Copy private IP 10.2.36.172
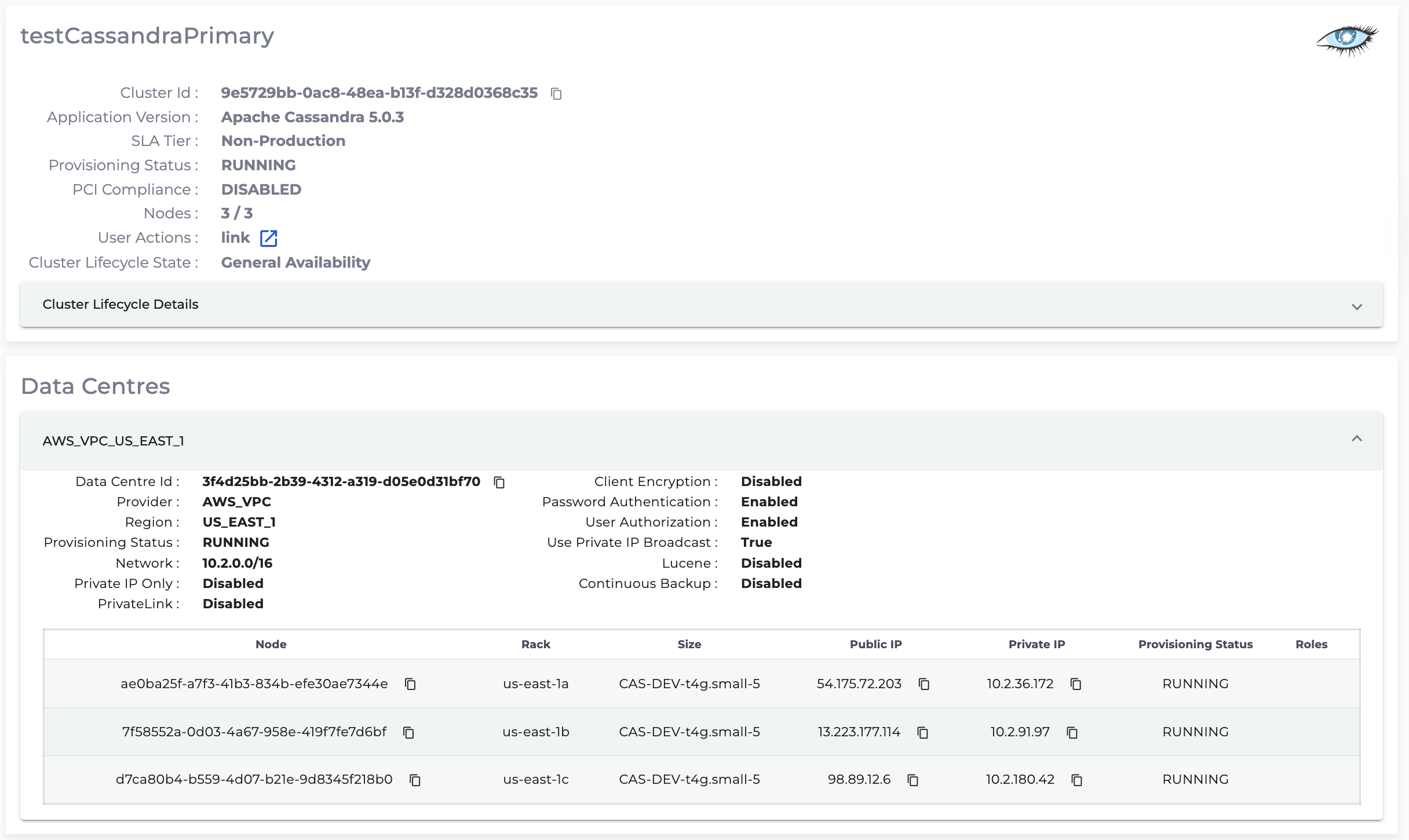Screen dimensions: 1409x840 coord(1076,684)
